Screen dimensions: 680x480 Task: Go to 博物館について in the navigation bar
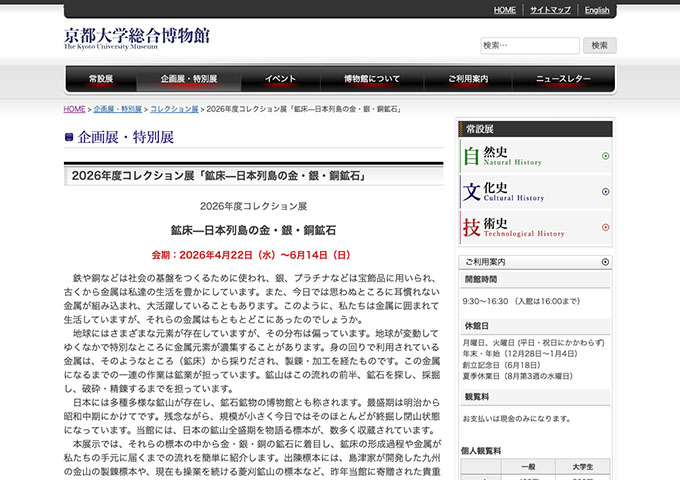(x=372, y=79)
